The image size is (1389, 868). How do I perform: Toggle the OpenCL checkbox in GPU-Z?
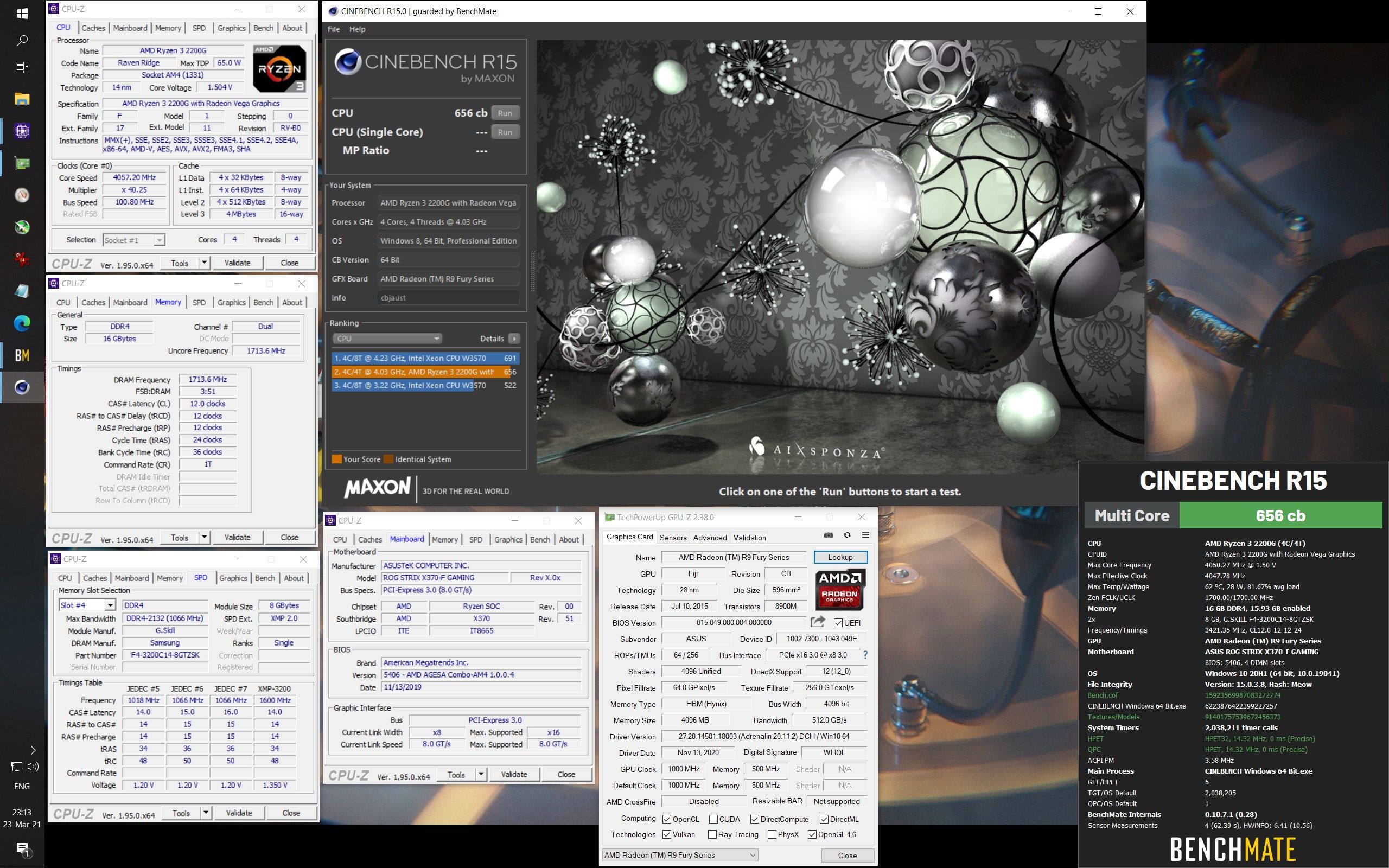click(666, 819)
